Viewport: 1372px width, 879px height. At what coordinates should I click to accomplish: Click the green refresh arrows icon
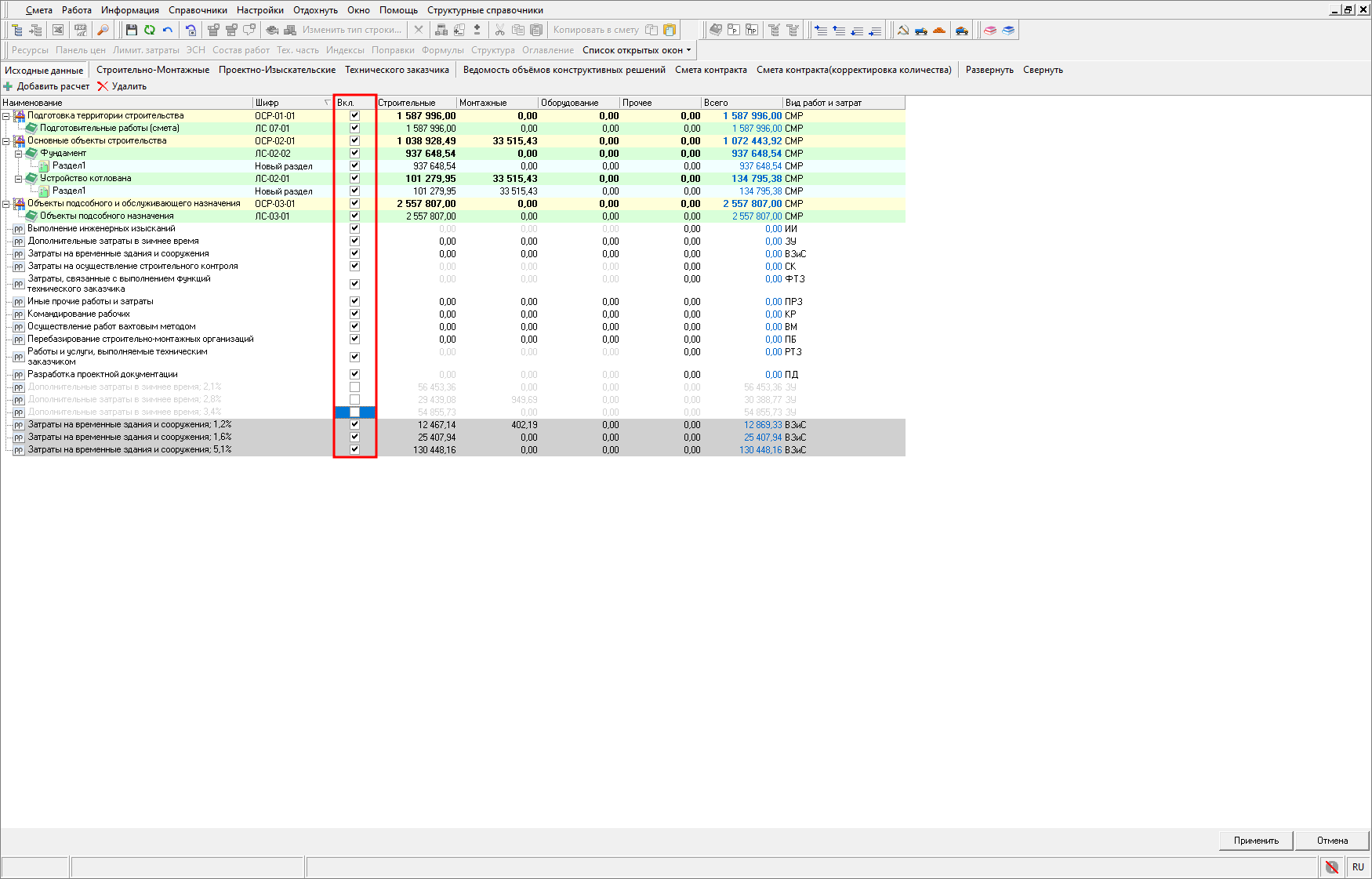pos(149,30)
